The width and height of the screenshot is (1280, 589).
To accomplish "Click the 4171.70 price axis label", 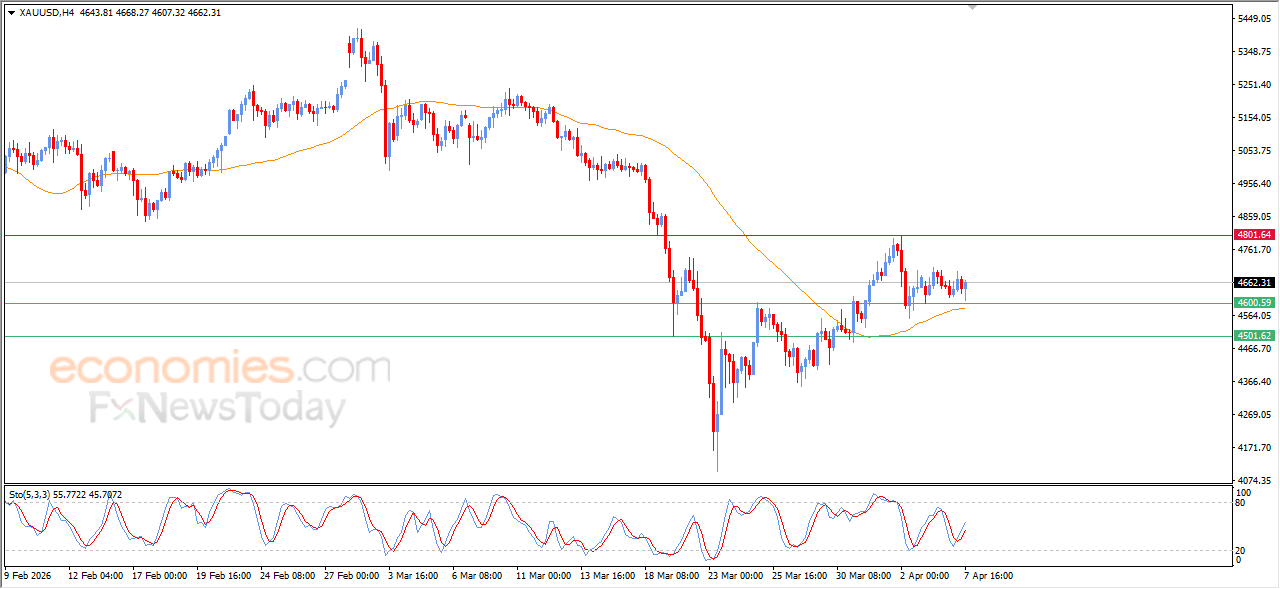I will point(1256,448).
